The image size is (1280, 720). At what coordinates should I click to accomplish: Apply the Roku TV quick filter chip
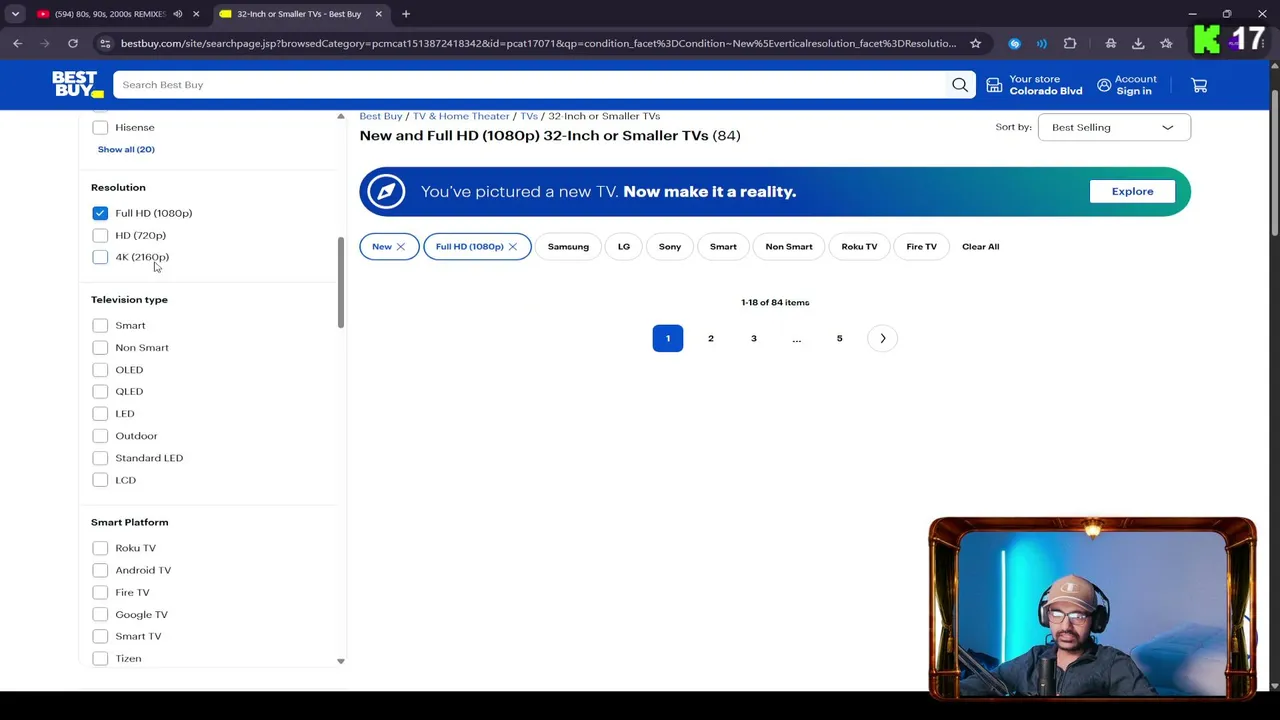pos(859,247)
